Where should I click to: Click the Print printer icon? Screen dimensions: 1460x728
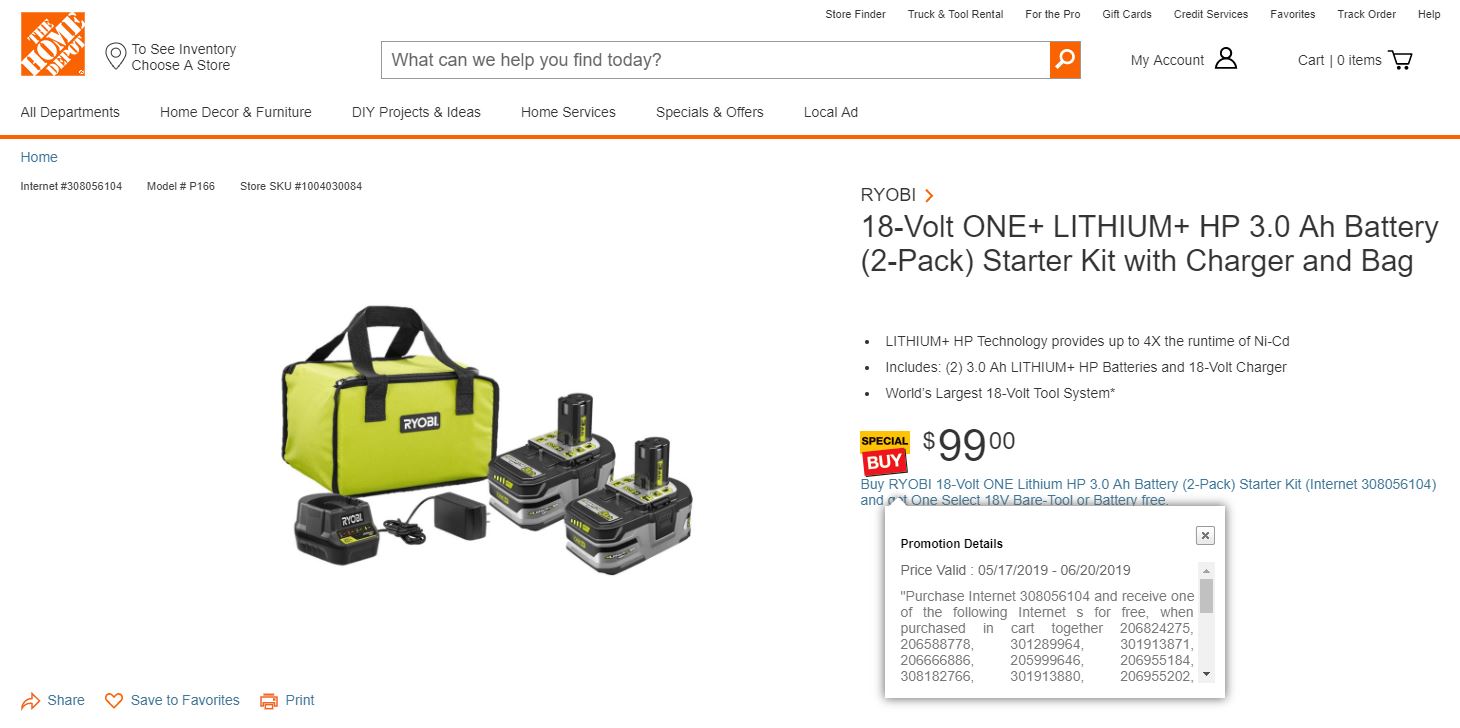[x=269, y=701]
